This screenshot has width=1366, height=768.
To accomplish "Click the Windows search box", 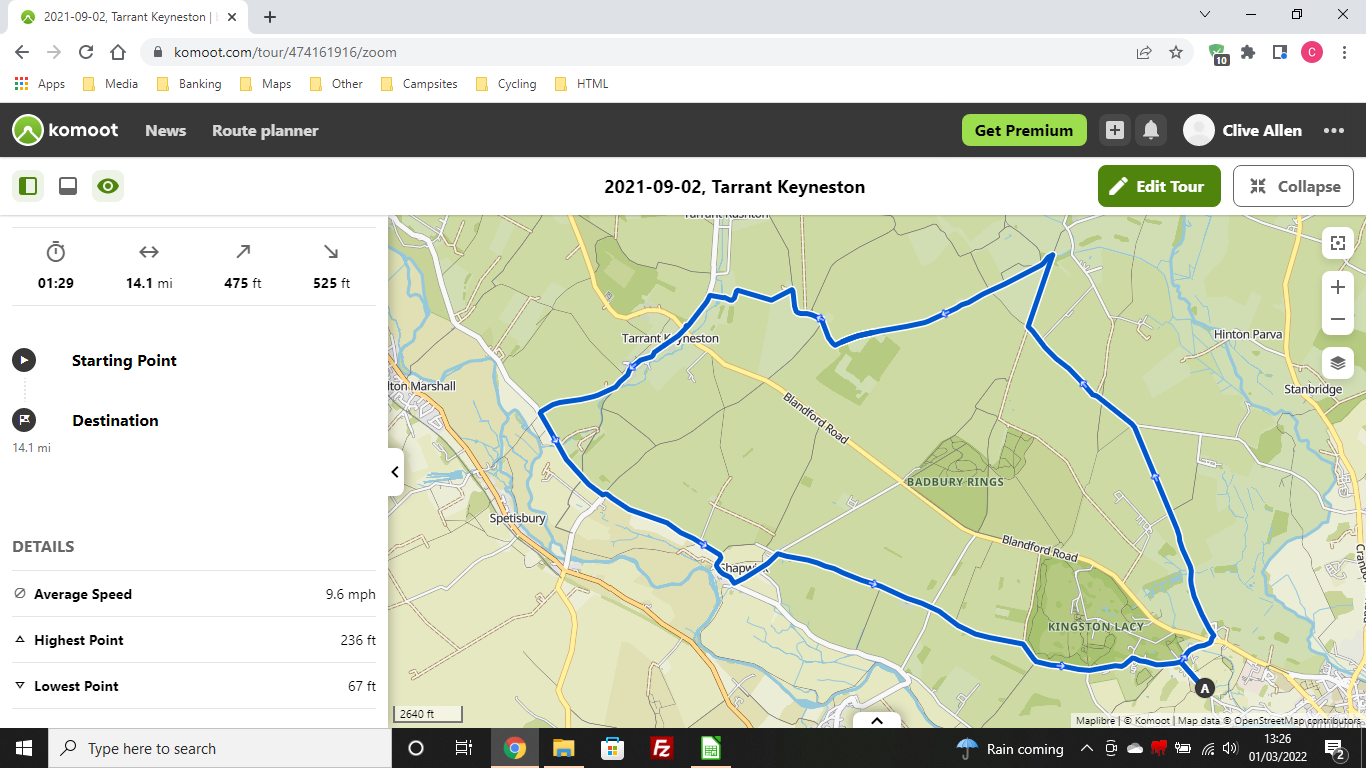I will tap(219, 748).
